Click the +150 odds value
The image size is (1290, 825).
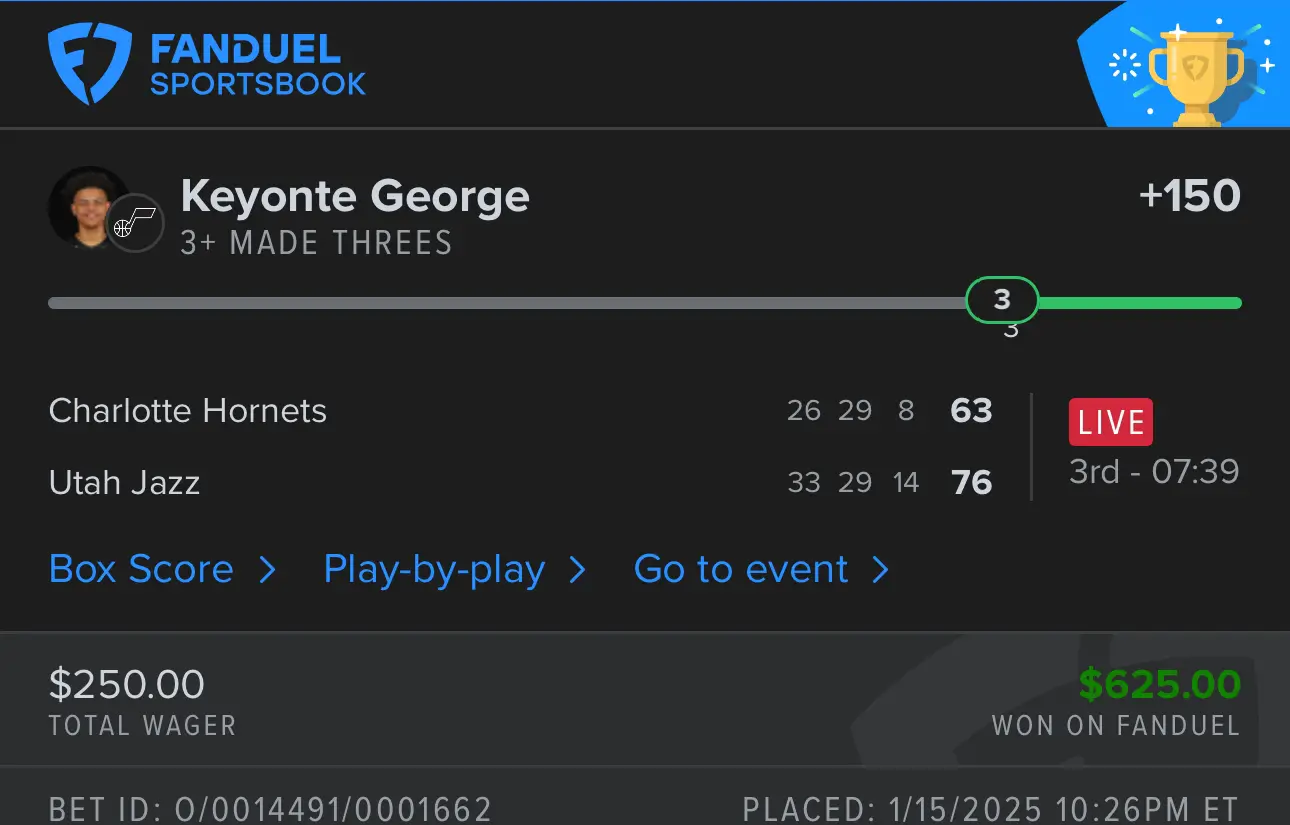[1189, 196]
